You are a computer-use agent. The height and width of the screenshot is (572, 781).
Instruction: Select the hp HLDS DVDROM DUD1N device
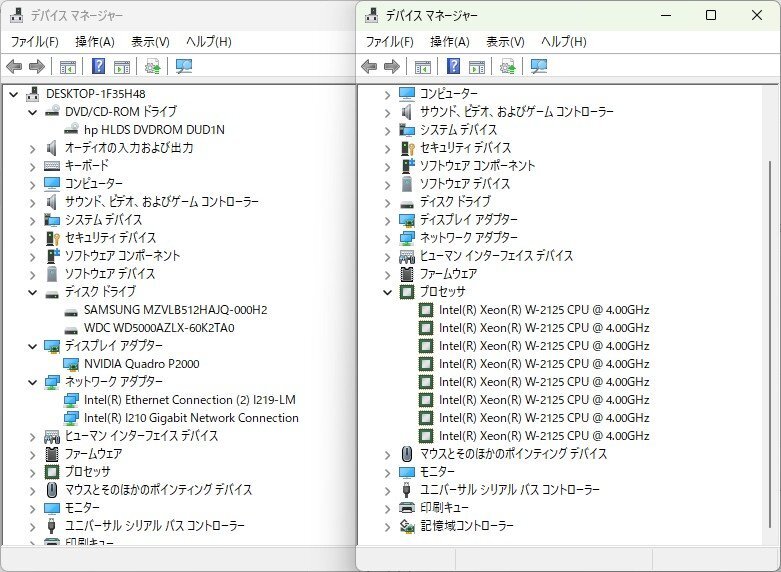(154, 130)
